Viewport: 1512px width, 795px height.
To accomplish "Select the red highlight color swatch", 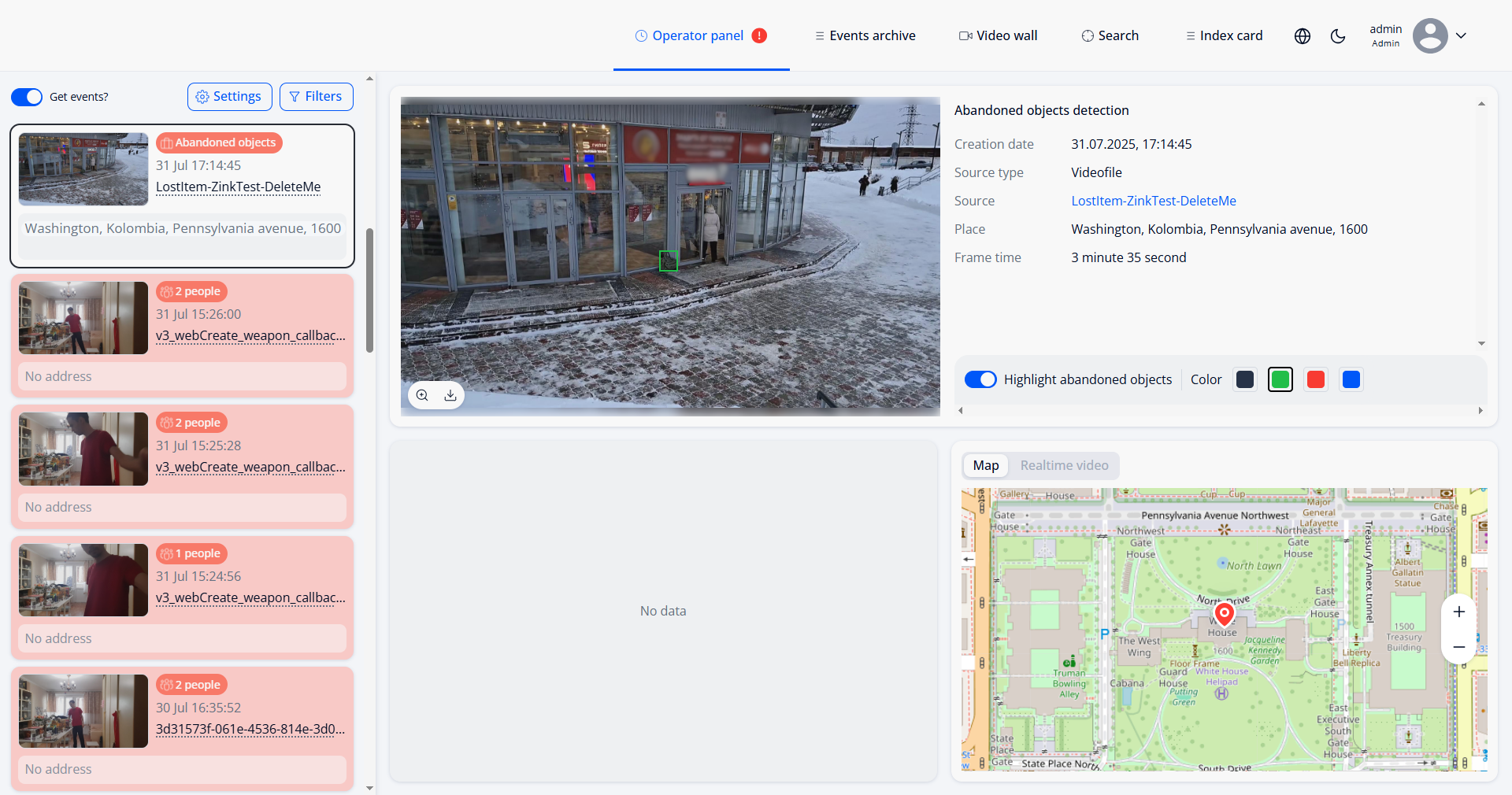I will pos(1315,379).
